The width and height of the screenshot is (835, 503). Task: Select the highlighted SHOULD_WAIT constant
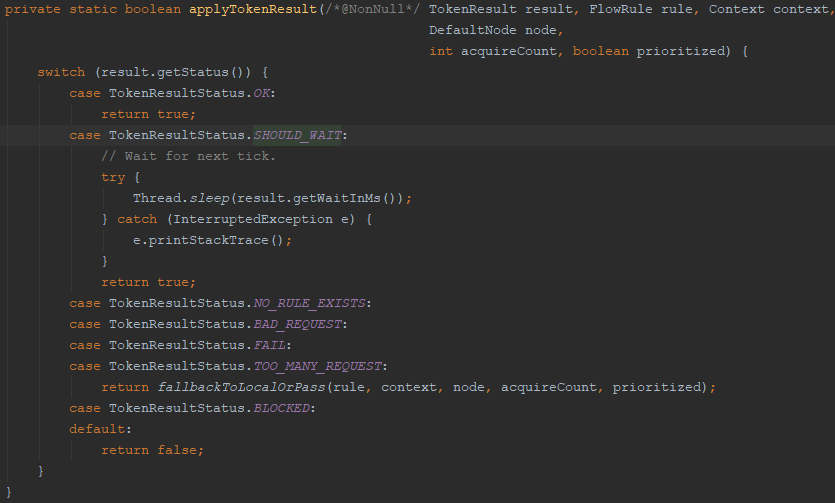[298, 135]
